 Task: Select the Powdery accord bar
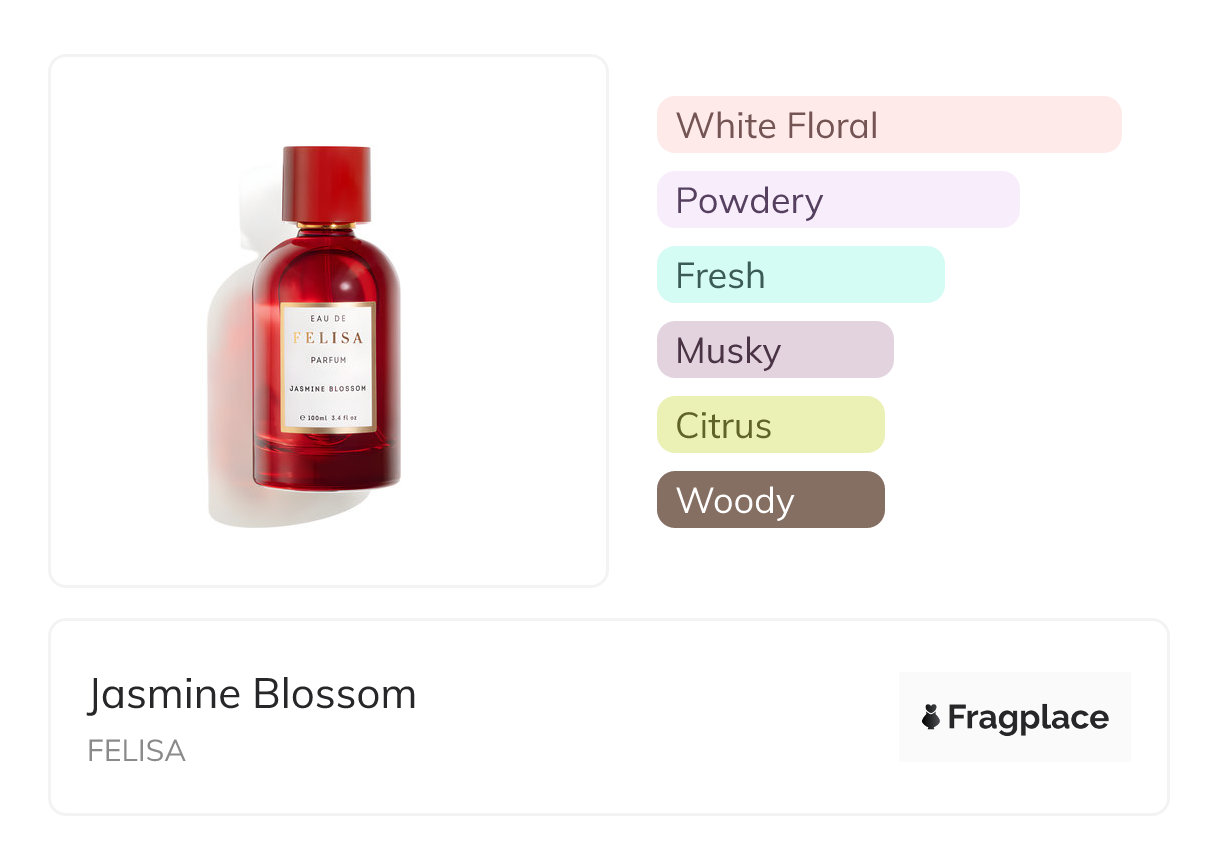(837, 200)
